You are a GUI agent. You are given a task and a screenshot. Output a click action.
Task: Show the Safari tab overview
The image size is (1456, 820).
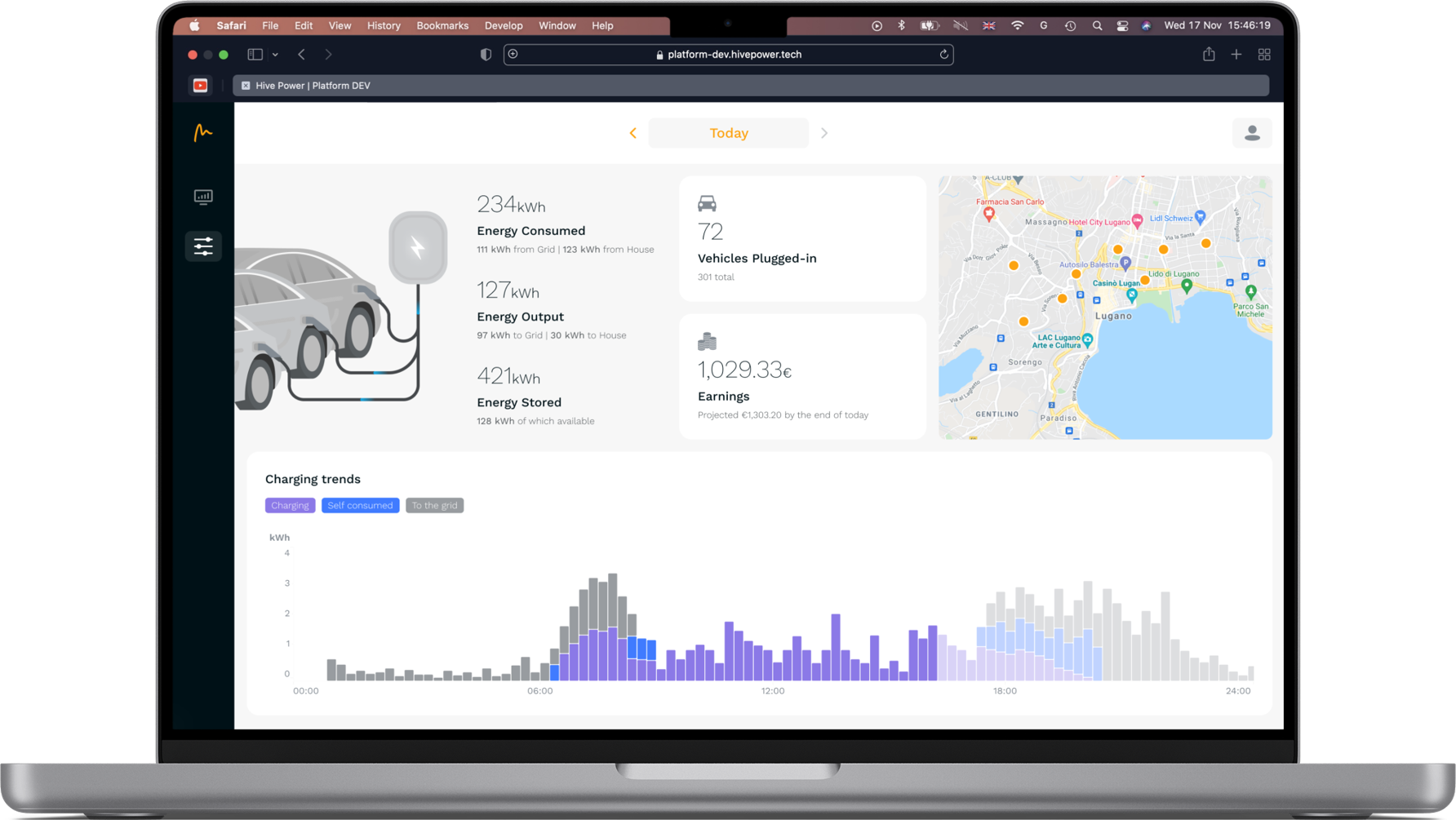coord(1264,55)
